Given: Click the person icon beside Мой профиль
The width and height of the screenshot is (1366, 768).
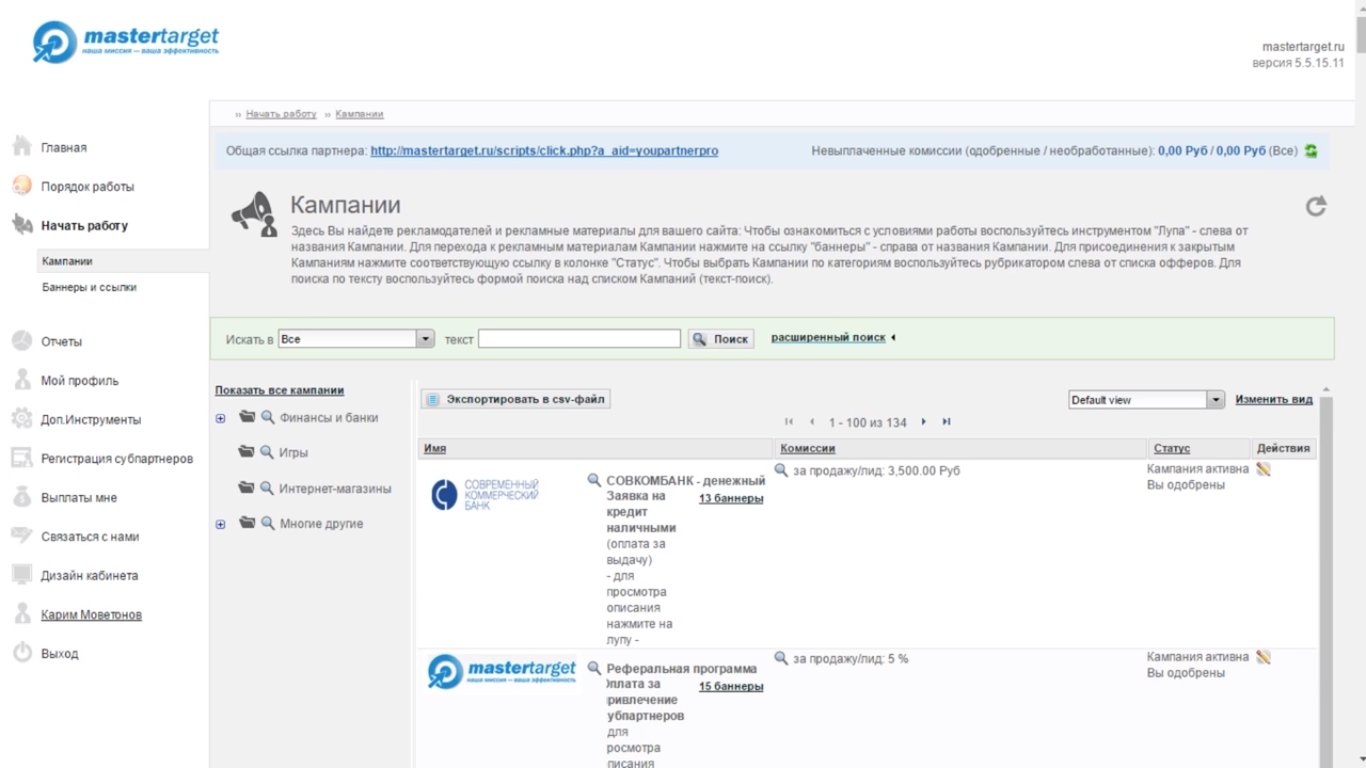Looking at the screenshot, I should (x=22, y=380).
